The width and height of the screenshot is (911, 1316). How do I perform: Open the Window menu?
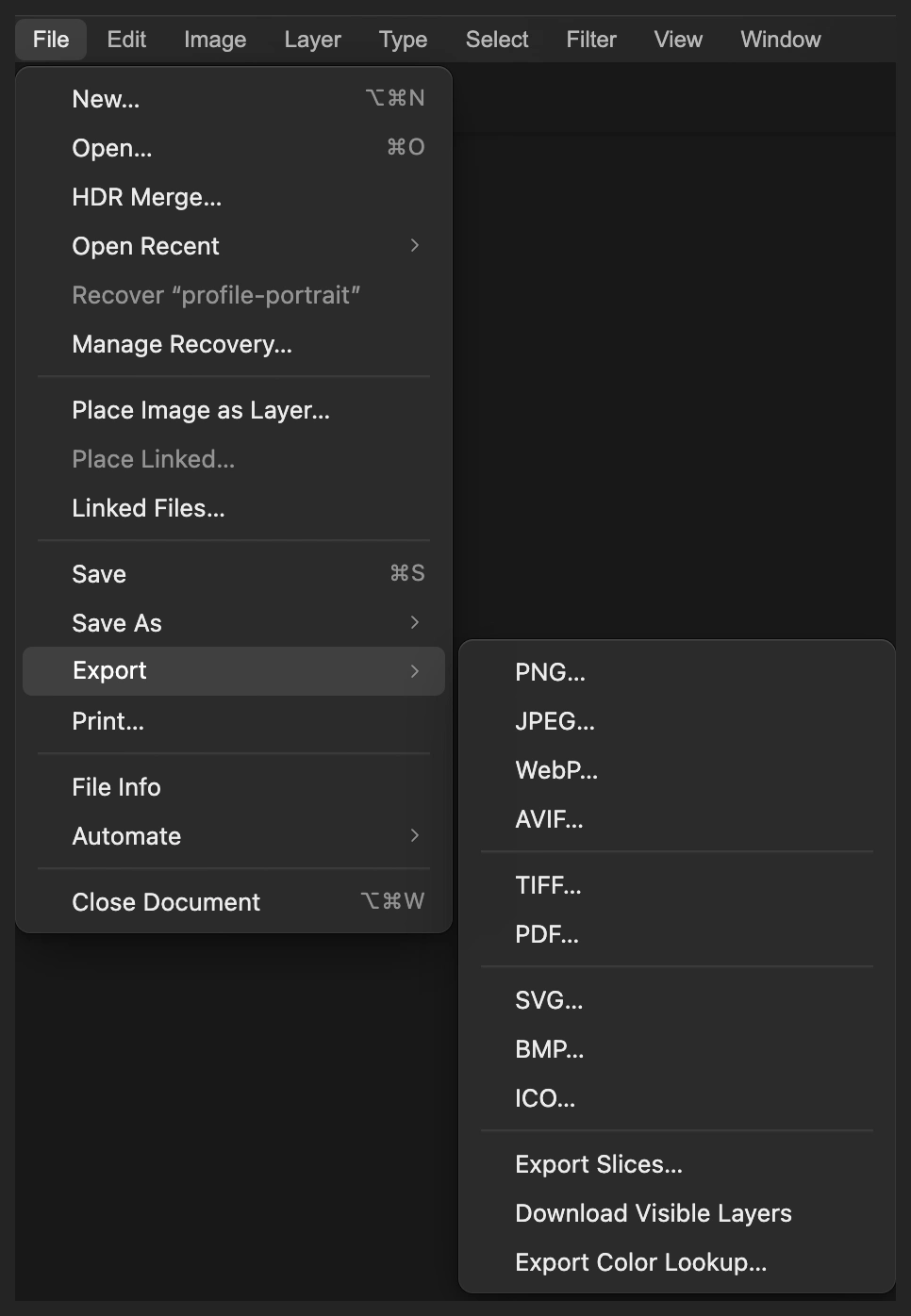tap(781, 40)
